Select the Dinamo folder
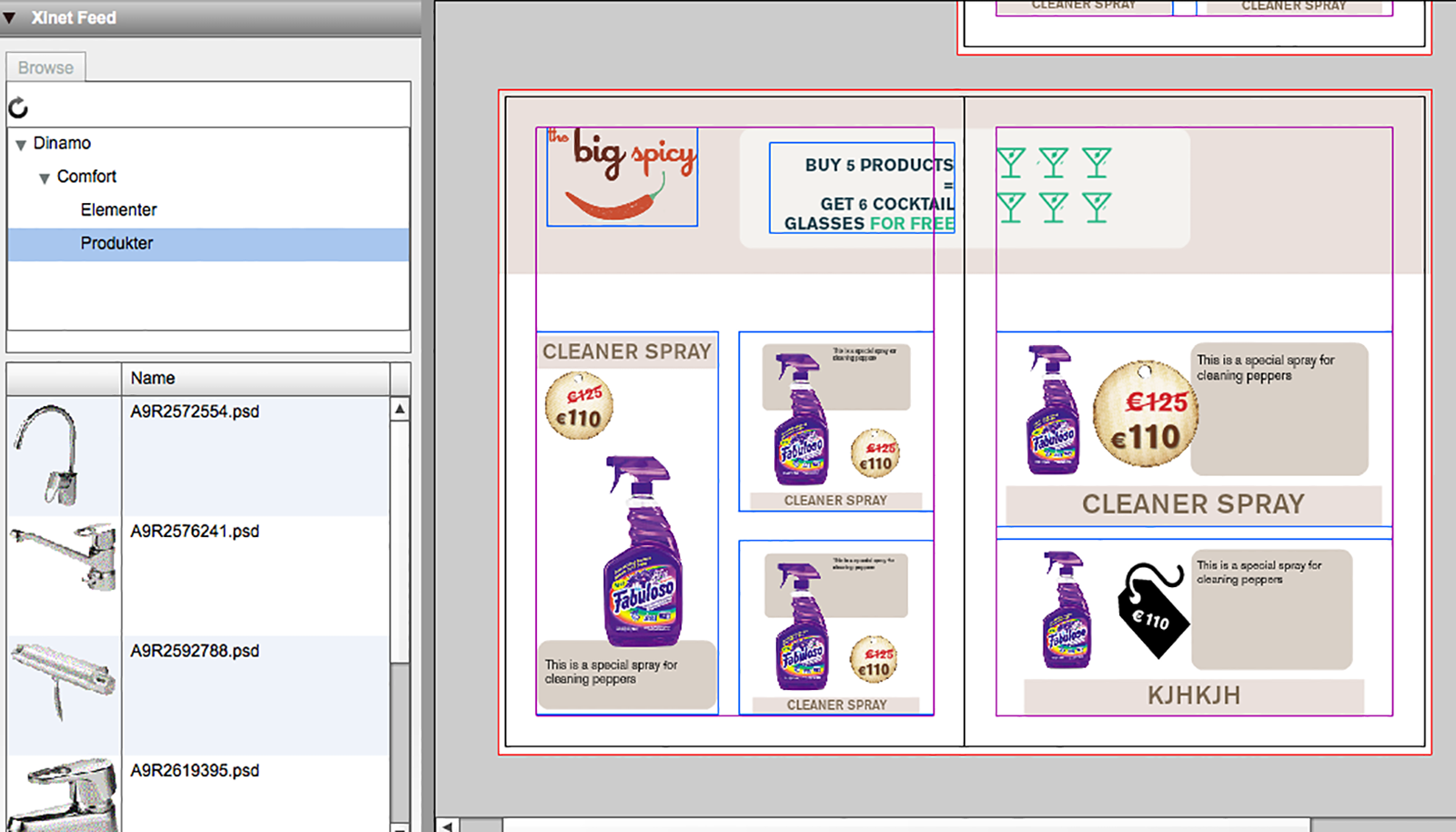 point(62,143)
